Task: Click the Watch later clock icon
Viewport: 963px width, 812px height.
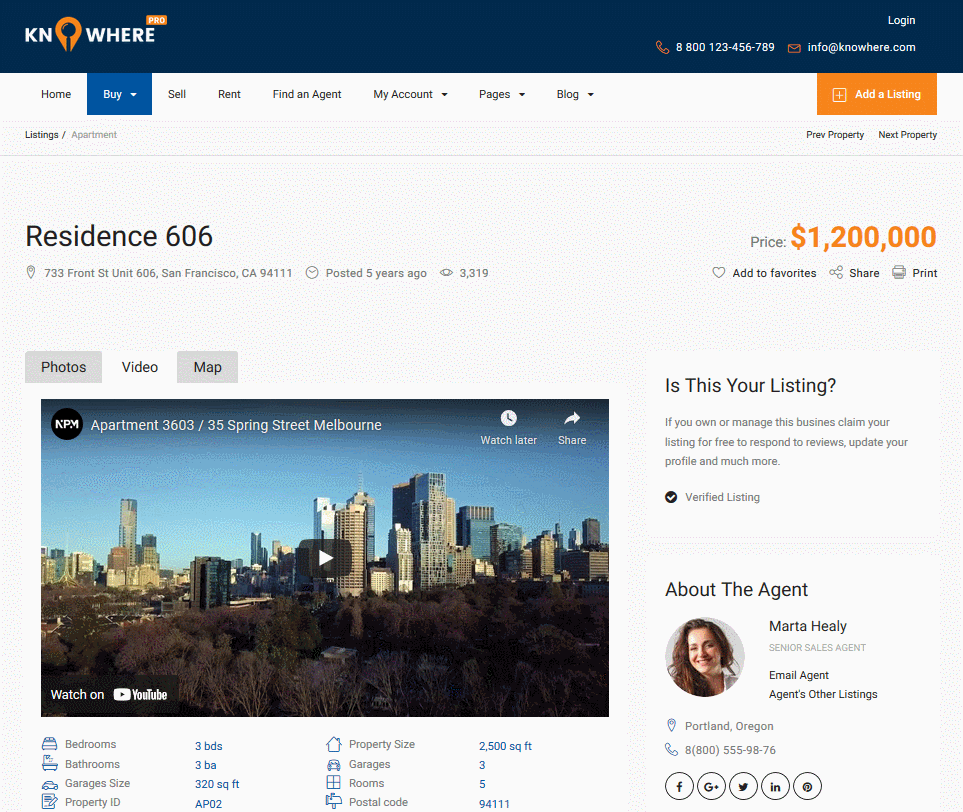Action: pyautogui.click(x=509, y=418)
